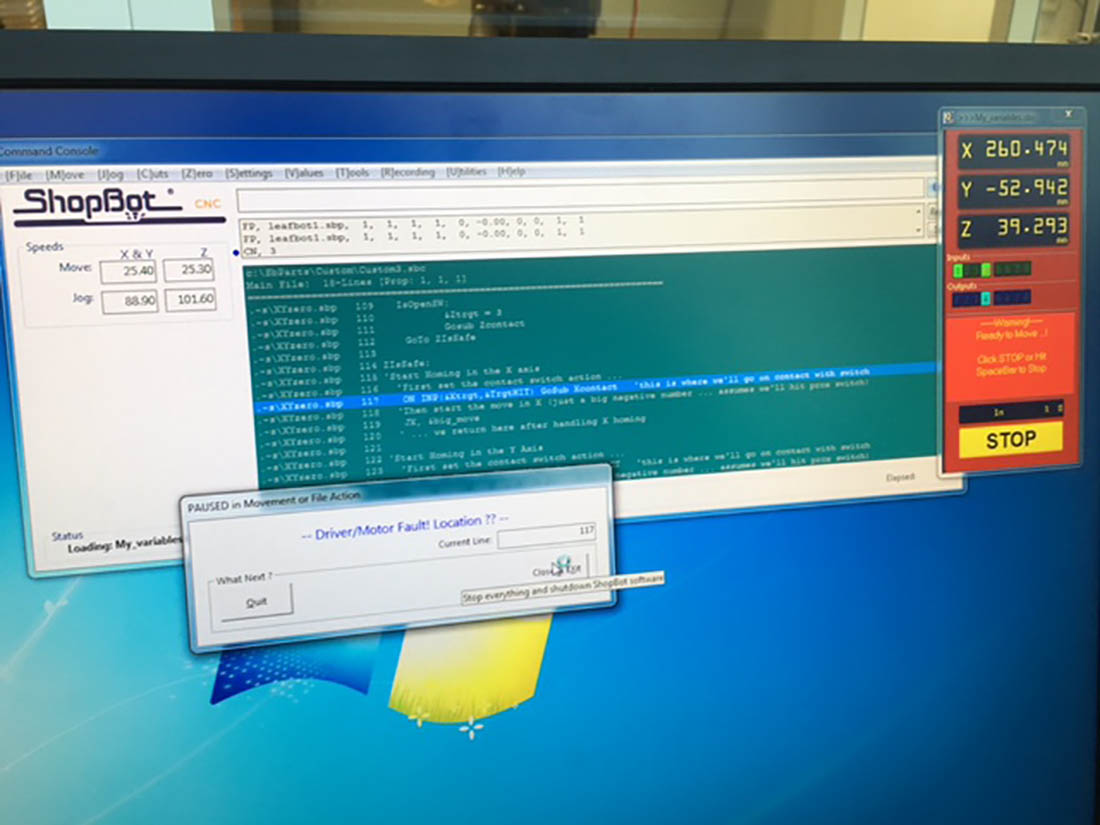This screenshot has height=825, width=1100.
Task: Click the Current Line field showing 117
Action: [546, 535]
